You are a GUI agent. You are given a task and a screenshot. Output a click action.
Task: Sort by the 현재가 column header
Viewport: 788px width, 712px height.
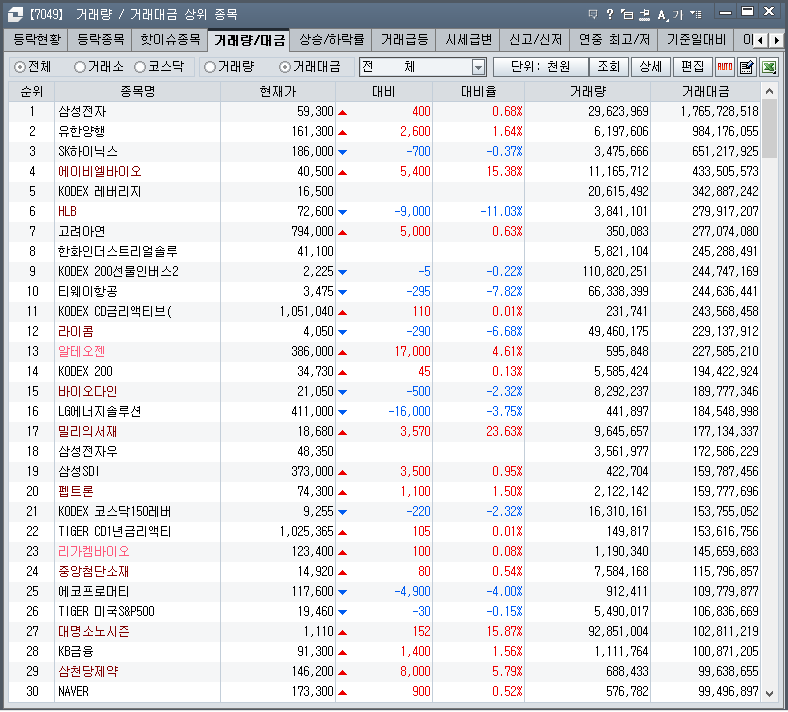(278, 91)
